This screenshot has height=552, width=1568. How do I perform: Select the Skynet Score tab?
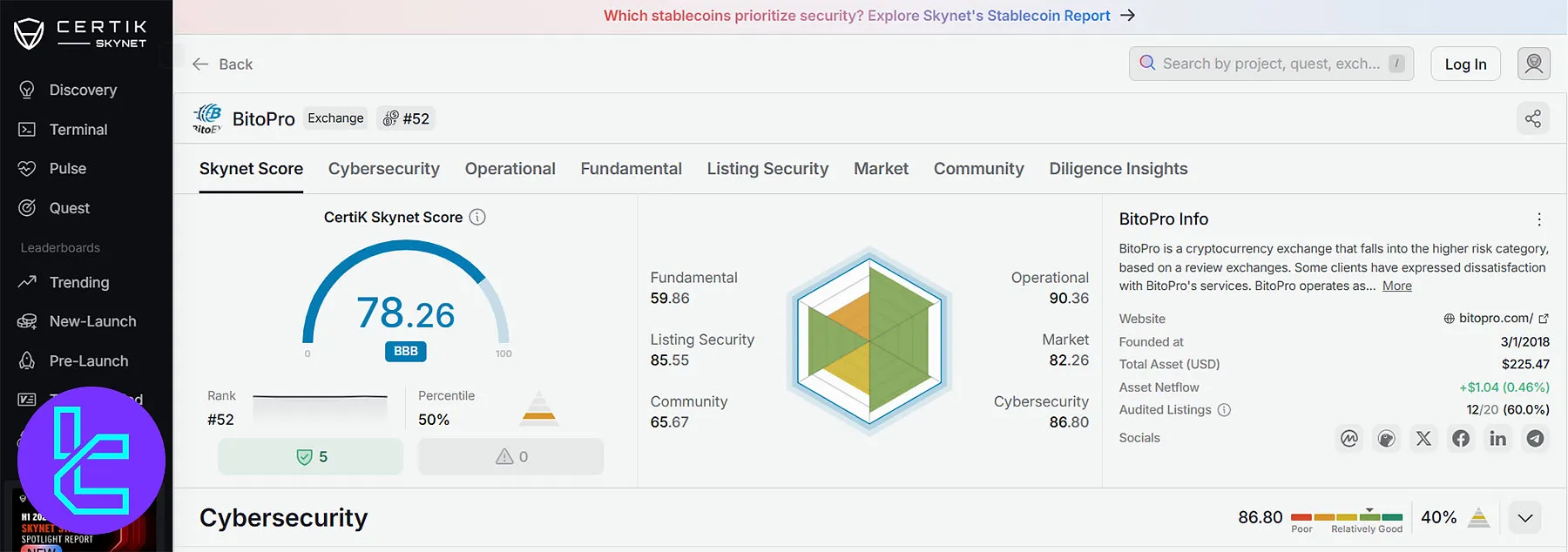coord(251,169)
